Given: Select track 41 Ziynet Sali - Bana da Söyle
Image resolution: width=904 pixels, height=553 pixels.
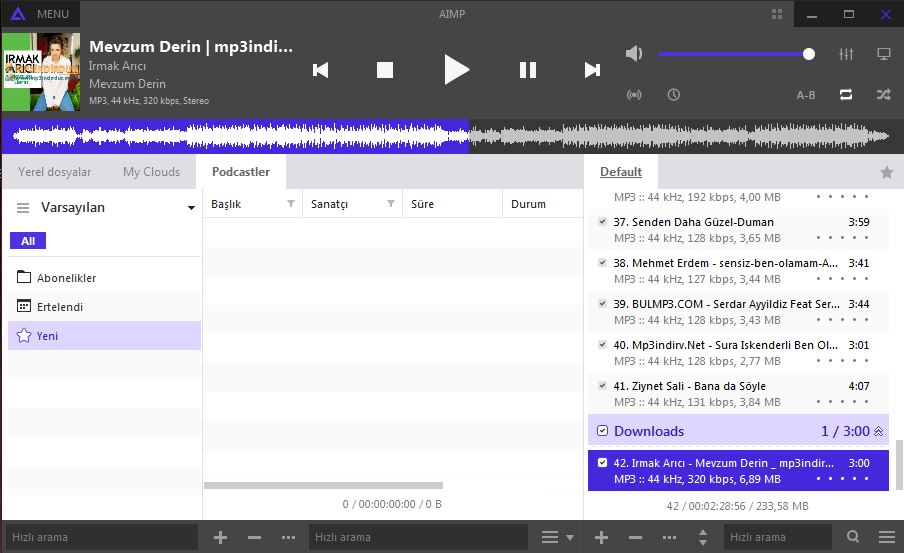Looking at the screenshot, I should tap(738, 394).
